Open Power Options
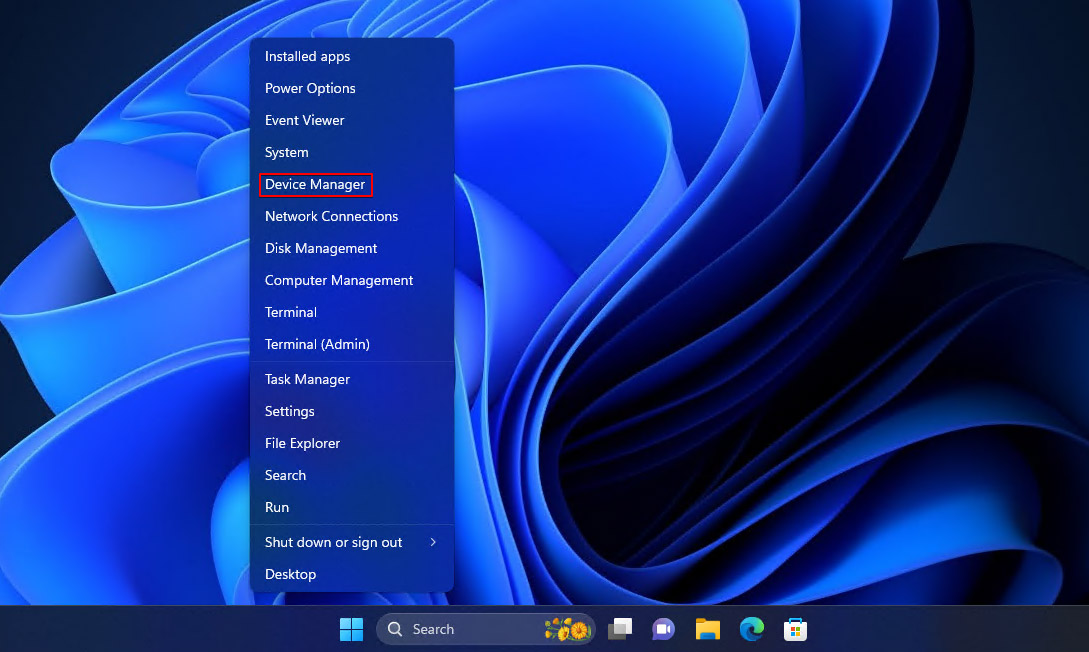Image resolution: width=1089 pixels, height=652 pixels. (x=310, y=88)
